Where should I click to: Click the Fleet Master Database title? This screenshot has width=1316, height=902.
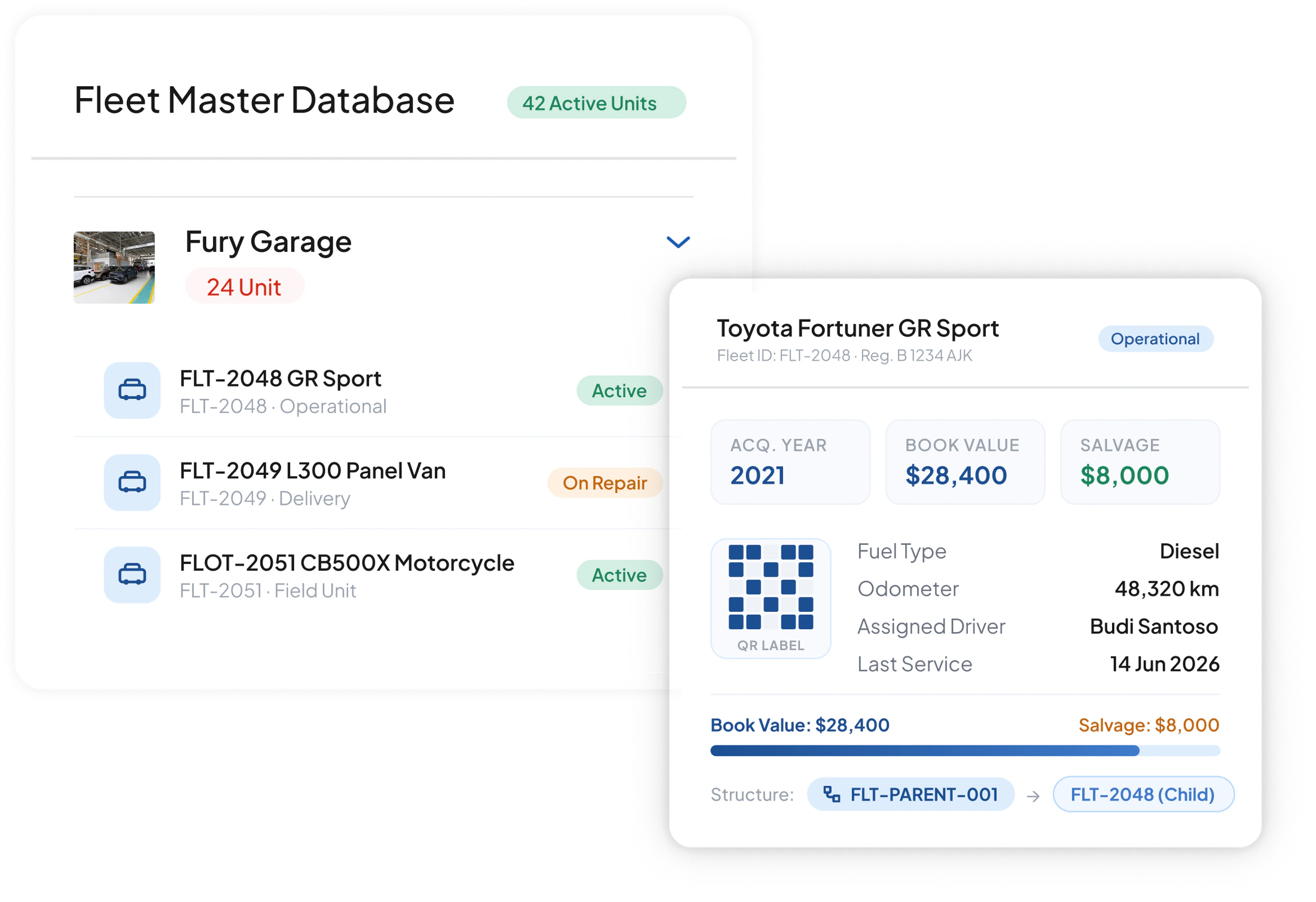pos(264,99)
